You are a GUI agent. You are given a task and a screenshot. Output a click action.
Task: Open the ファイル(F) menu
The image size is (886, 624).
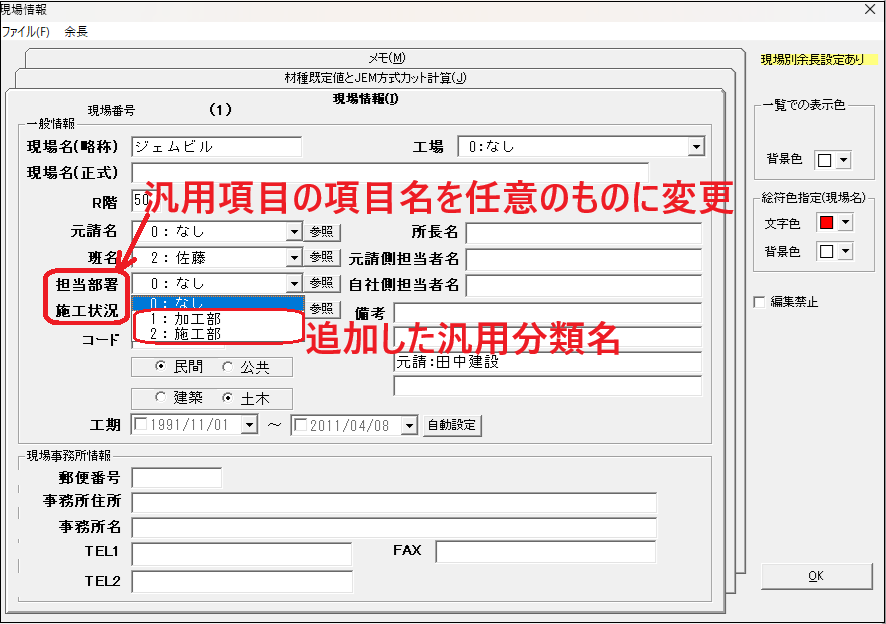(x=25, y=31)
